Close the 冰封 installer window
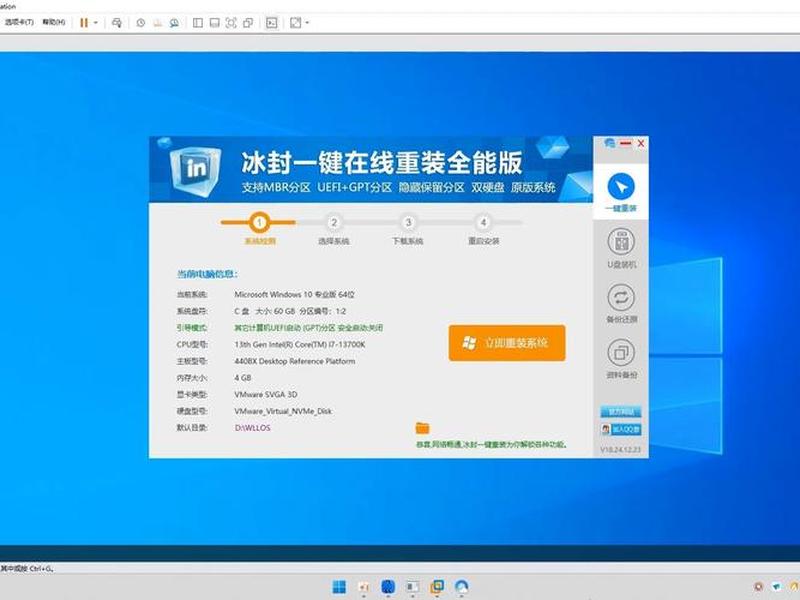The image size is (800, 600). 641,143
